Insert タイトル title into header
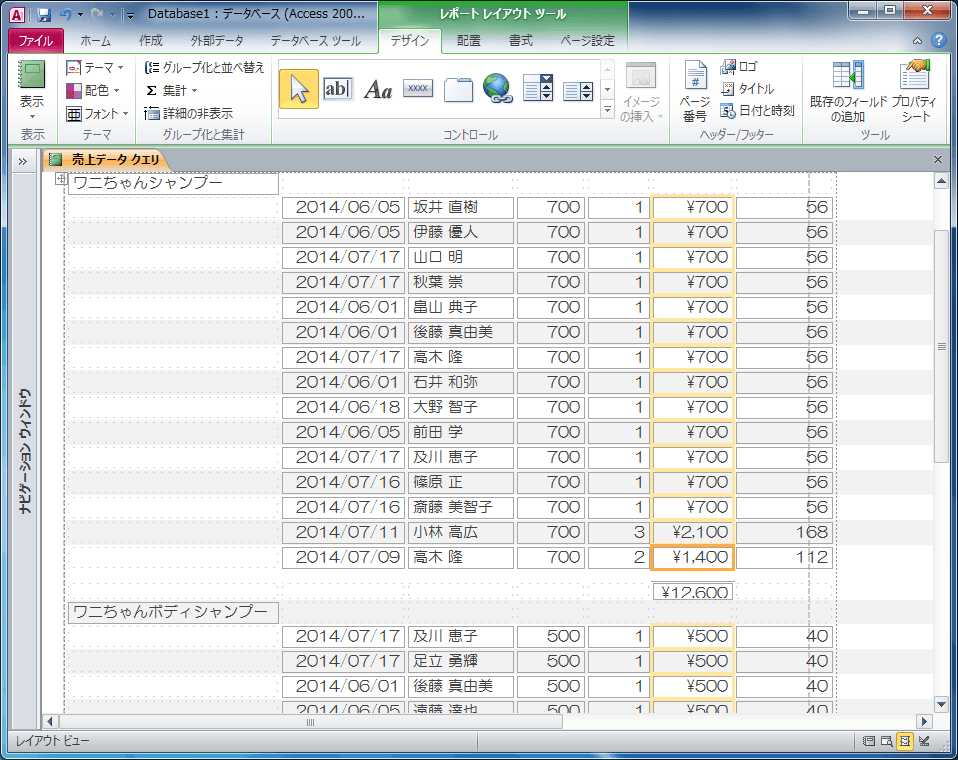 click(x=747, y=89)
